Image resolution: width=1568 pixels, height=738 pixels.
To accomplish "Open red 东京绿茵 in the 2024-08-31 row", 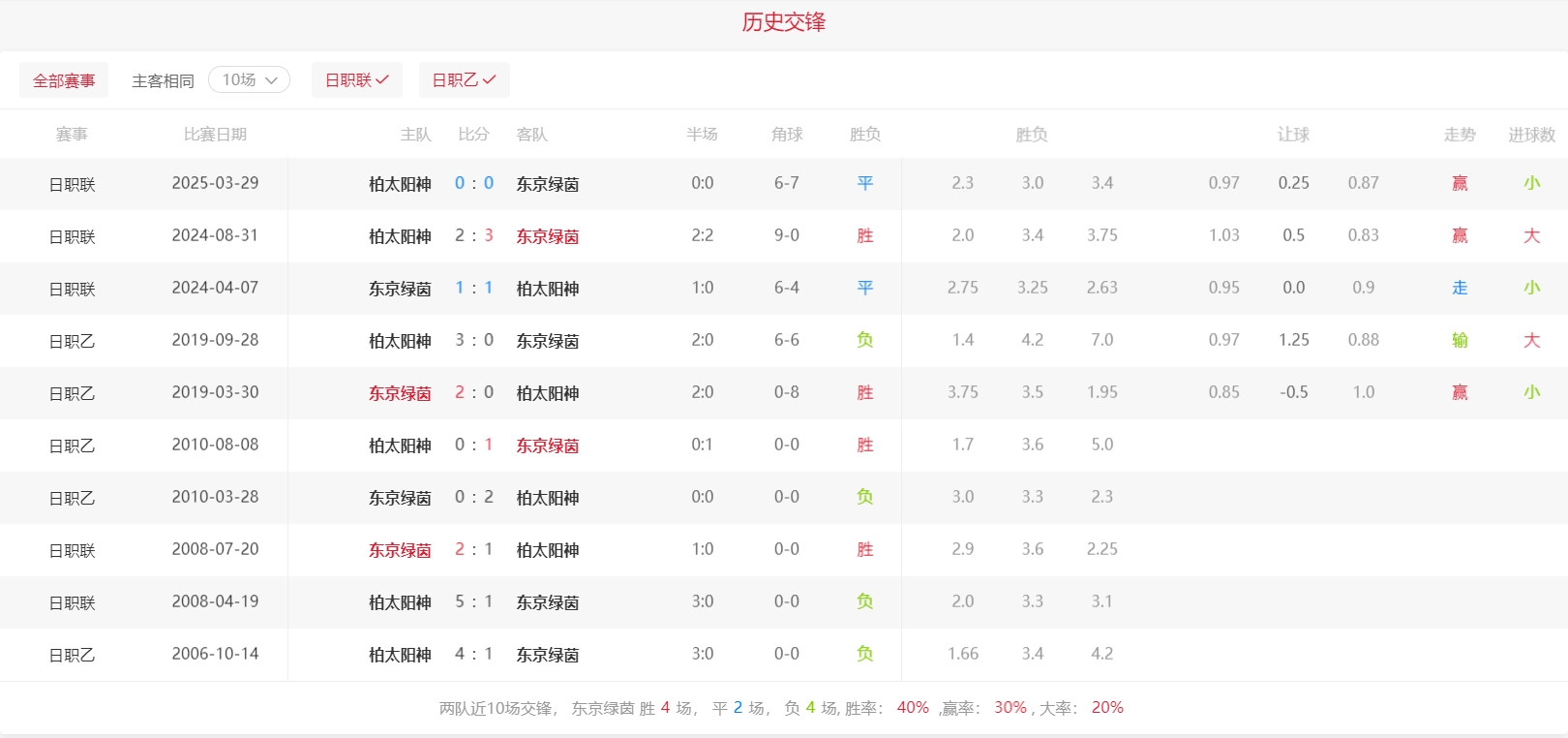I will pyautogui.click(x=547, y=236).
